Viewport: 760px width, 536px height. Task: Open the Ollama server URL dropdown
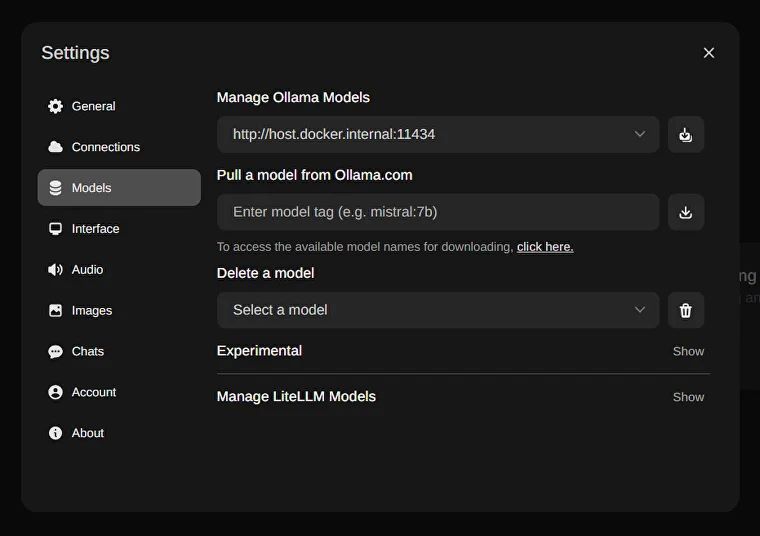click(438, 134)
